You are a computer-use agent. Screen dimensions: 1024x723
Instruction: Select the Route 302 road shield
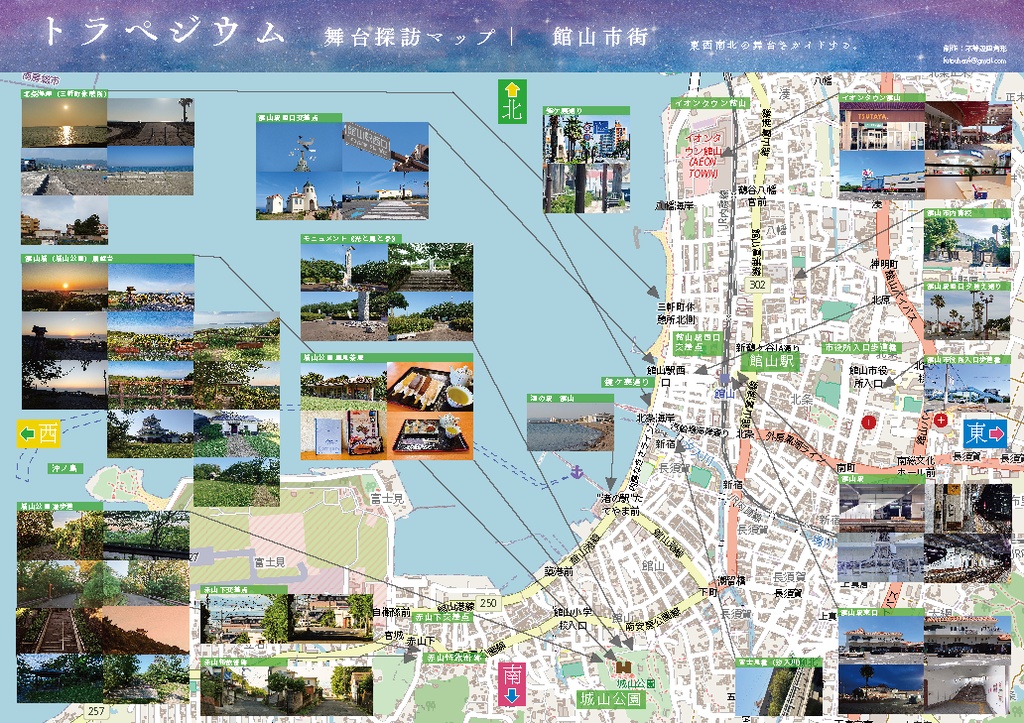tap(758, 285)
